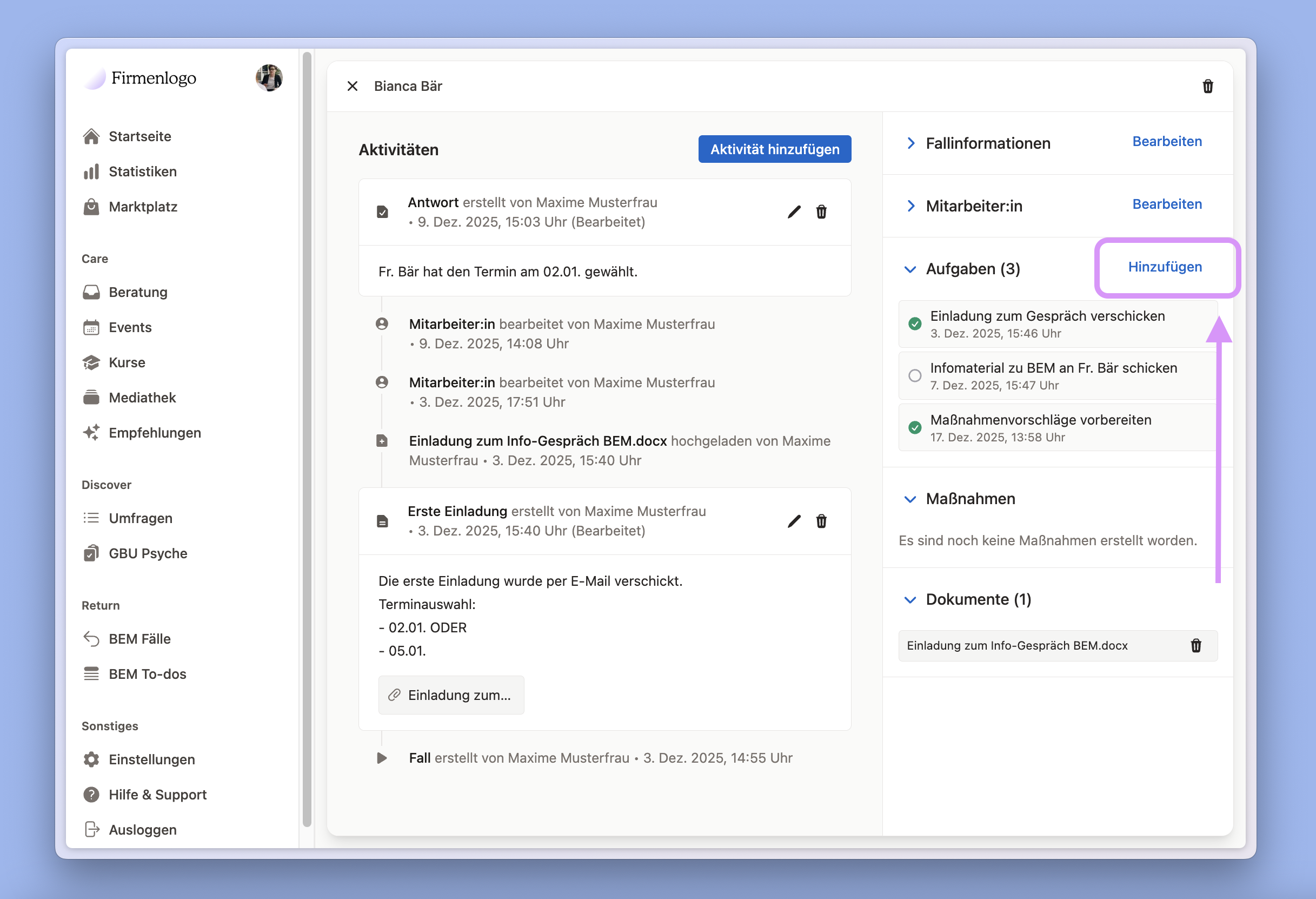Go to Statistiken in the sidebar
The height and width of the screenshot is (899, 1316).
point(142,171)
